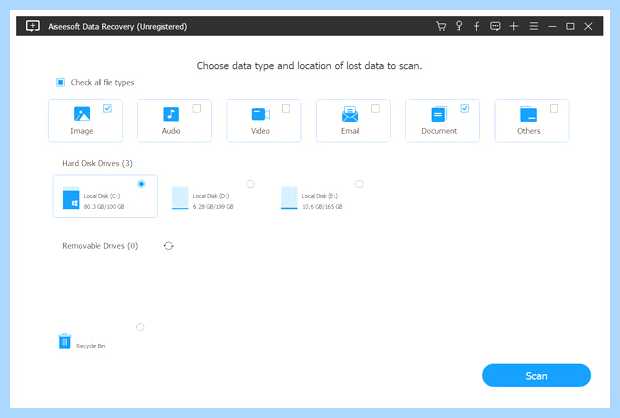Image resolution: width=620 pixels, height=418 pixels.
Task: Click the Removable Drives (0) label
Action: [100, 246]
